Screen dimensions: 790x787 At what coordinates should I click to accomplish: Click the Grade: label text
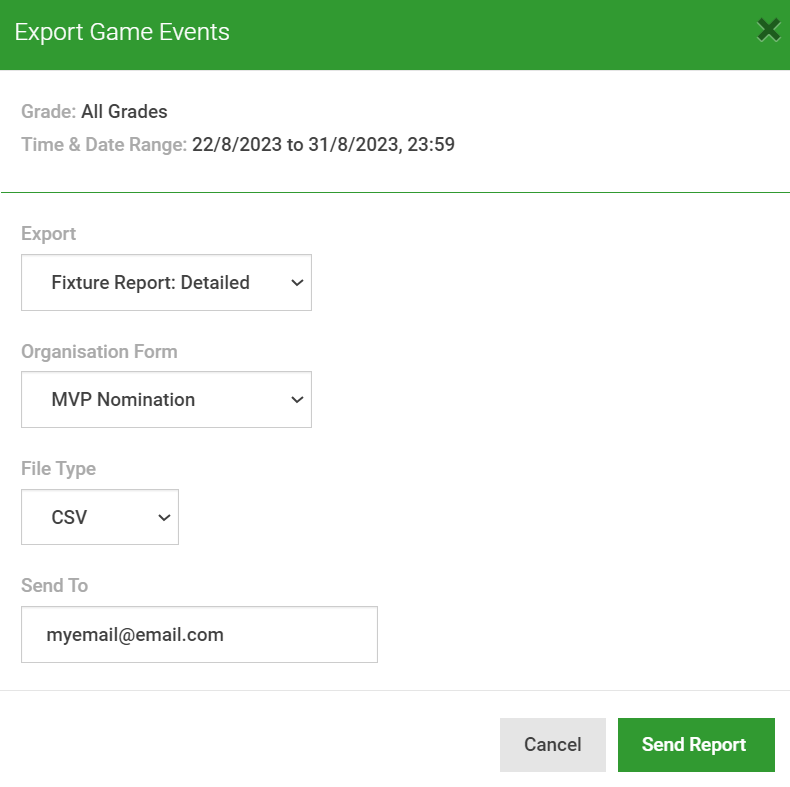(48, 112)
